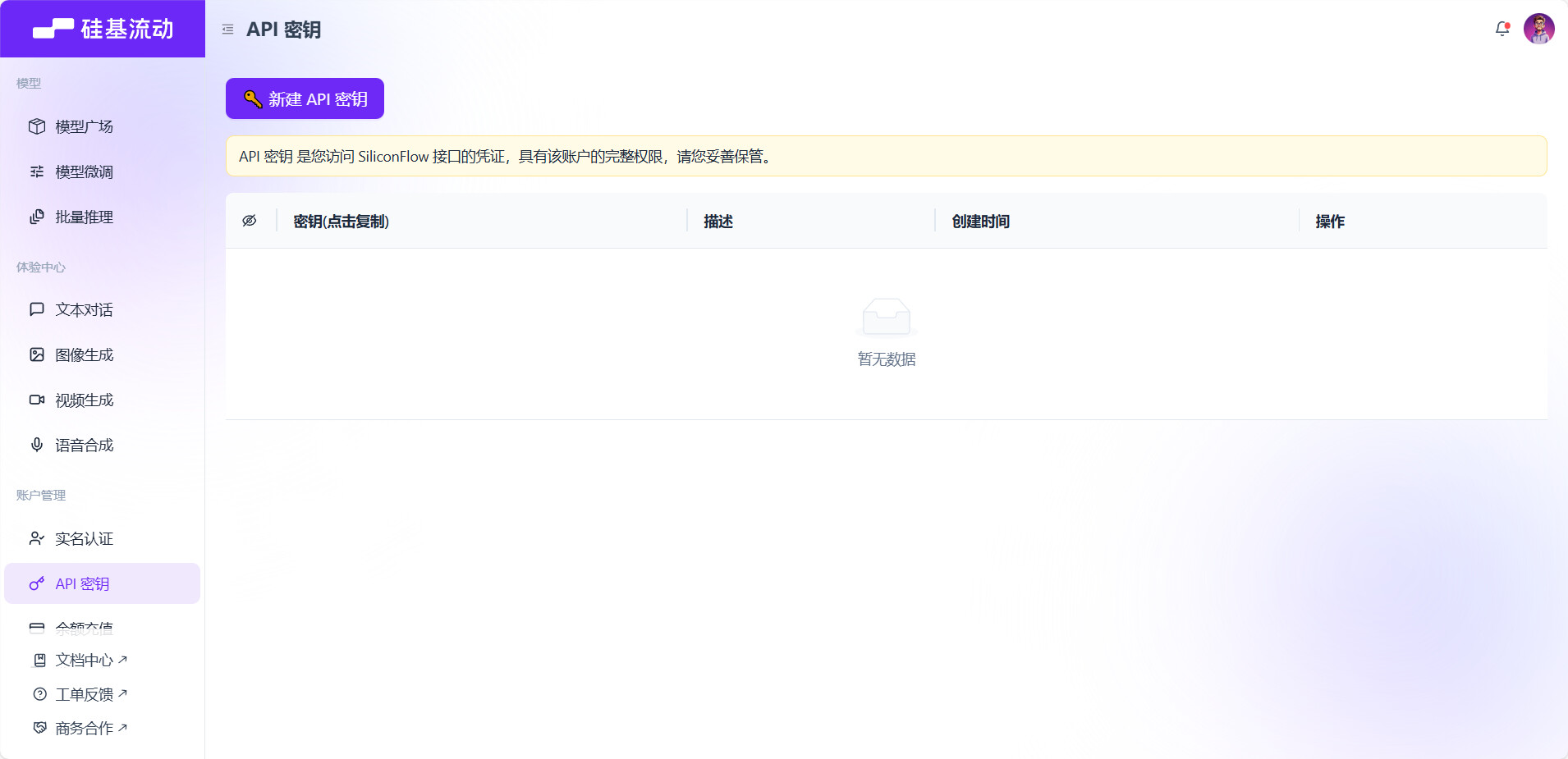Click the 新建 API 密钥 button
Screen dimensions: 1568x759
pos(305,98)
